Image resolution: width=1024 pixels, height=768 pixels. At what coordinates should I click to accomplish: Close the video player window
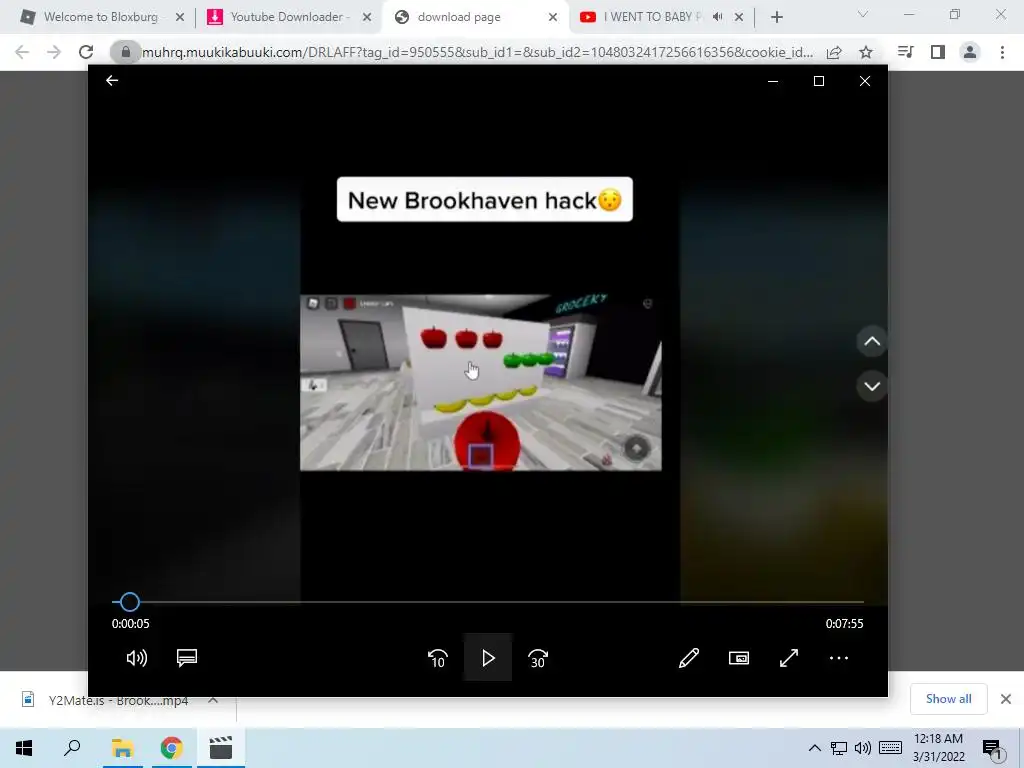point(865,81)
